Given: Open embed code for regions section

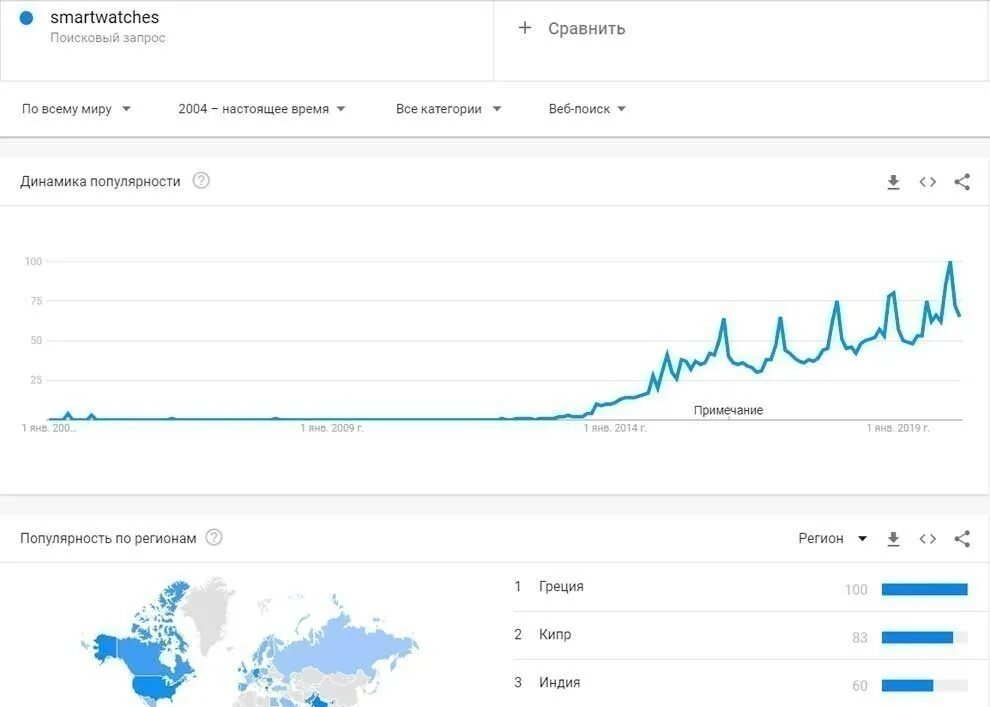Looking at the screenshot, I should [927, 538].
